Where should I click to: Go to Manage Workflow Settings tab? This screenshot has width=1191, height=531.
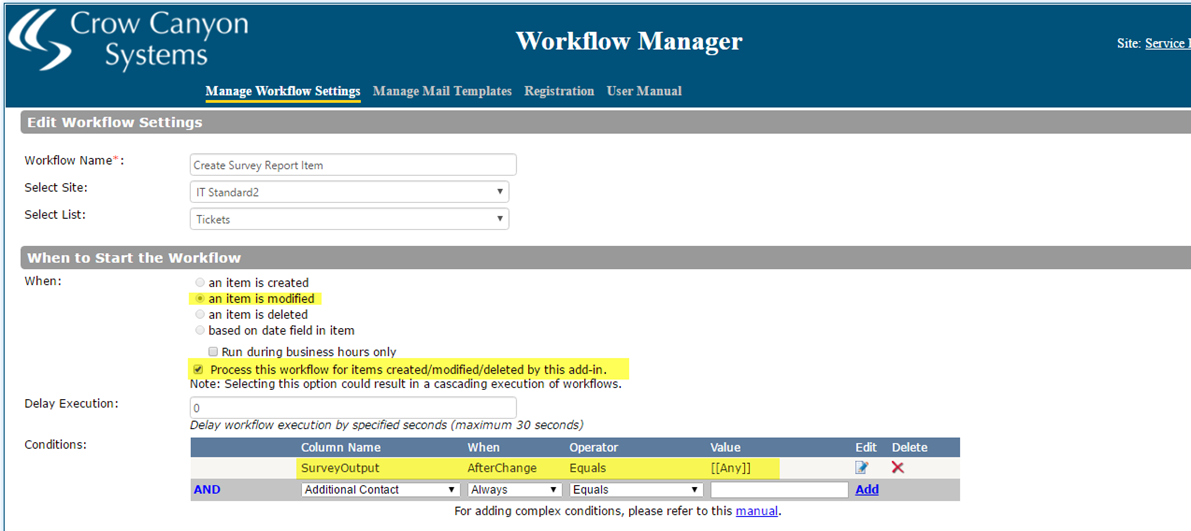[x=283, y=91]
